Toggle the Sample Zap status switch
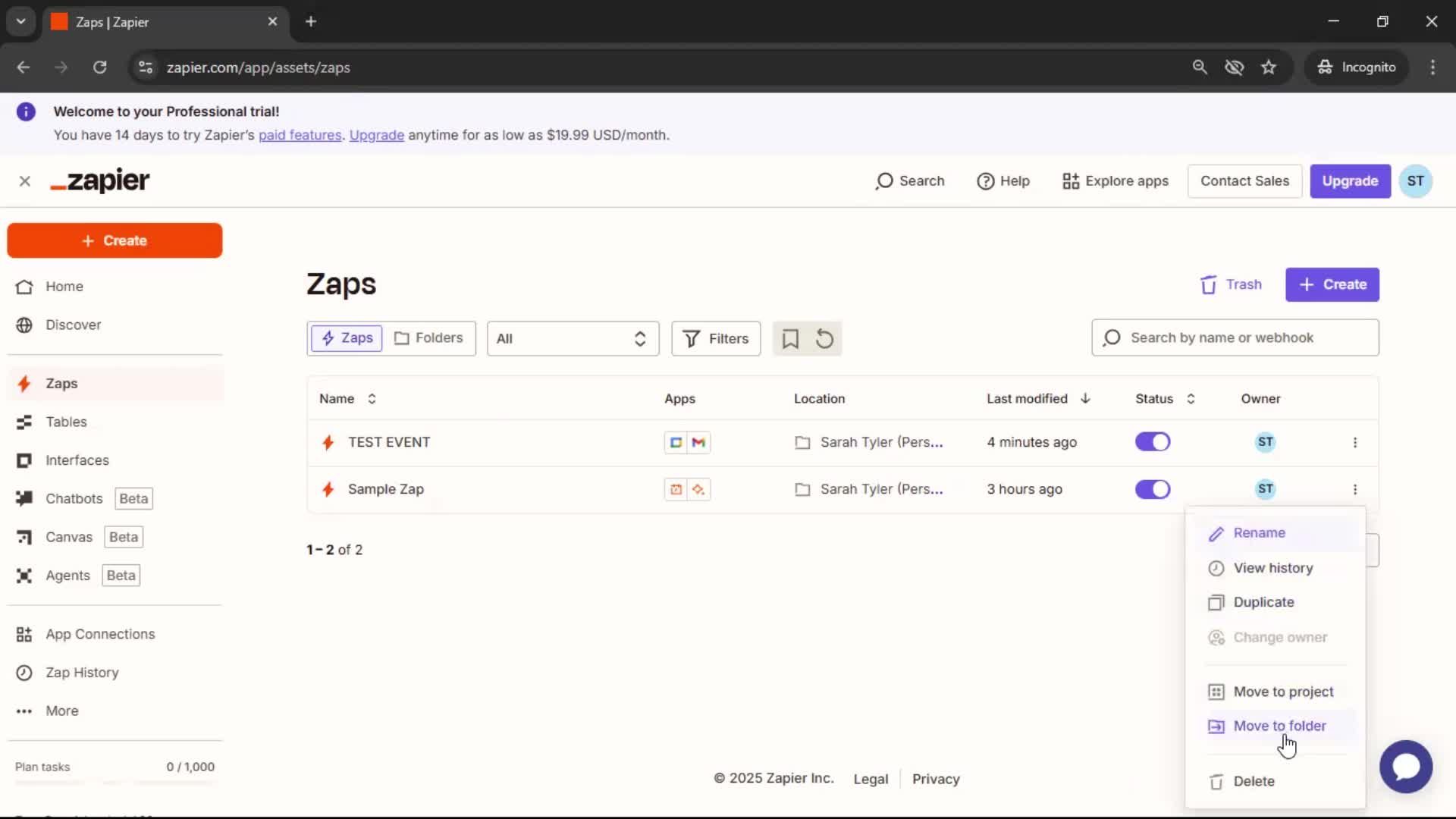 [1153, 489]
